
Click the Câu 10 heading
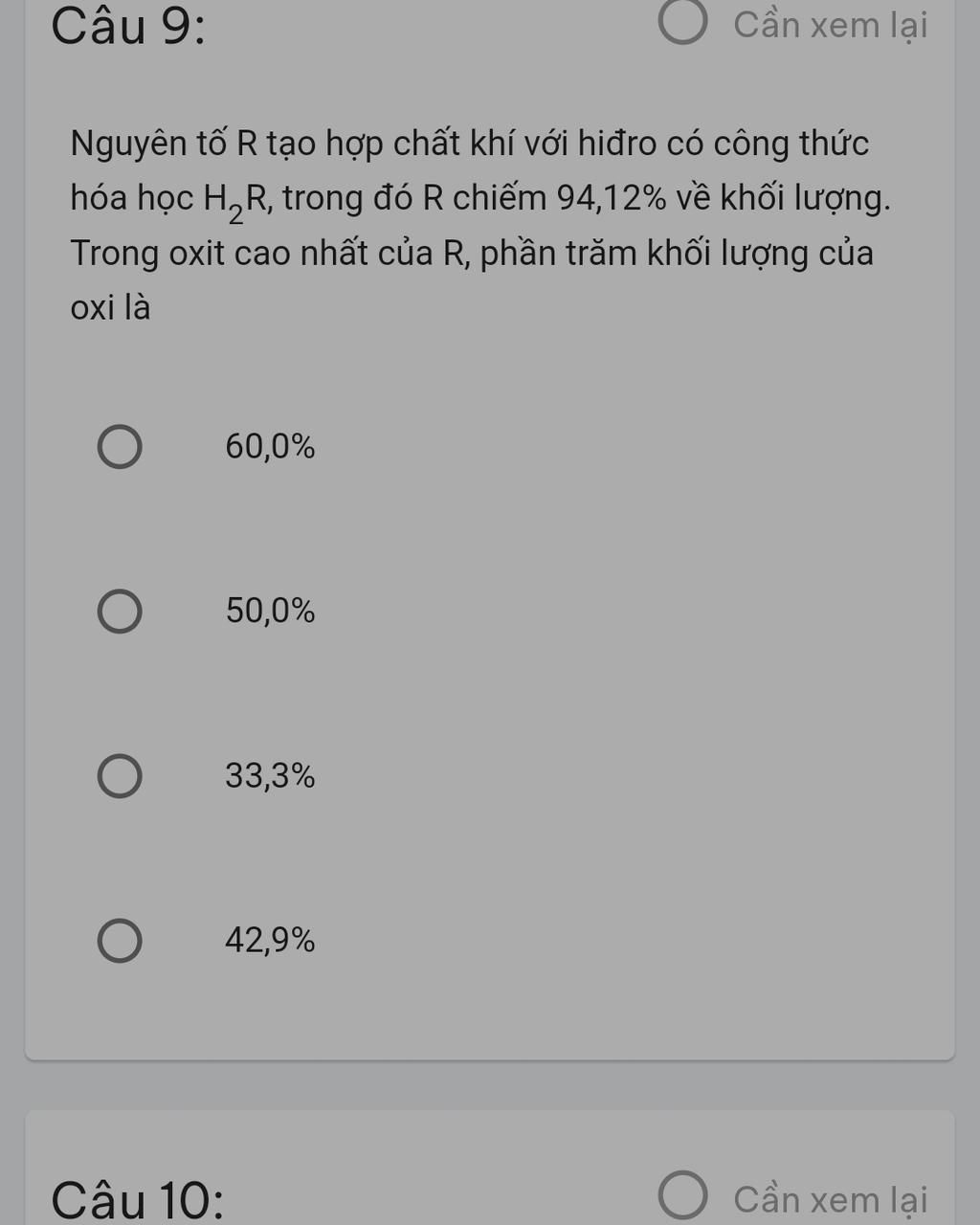[138, 1200]
